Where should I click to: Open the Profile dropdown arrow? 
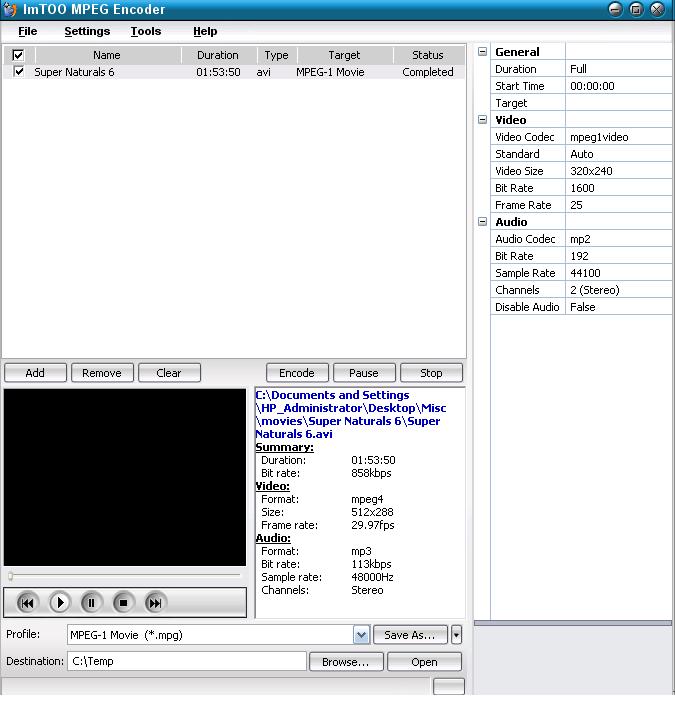point(361,635)
